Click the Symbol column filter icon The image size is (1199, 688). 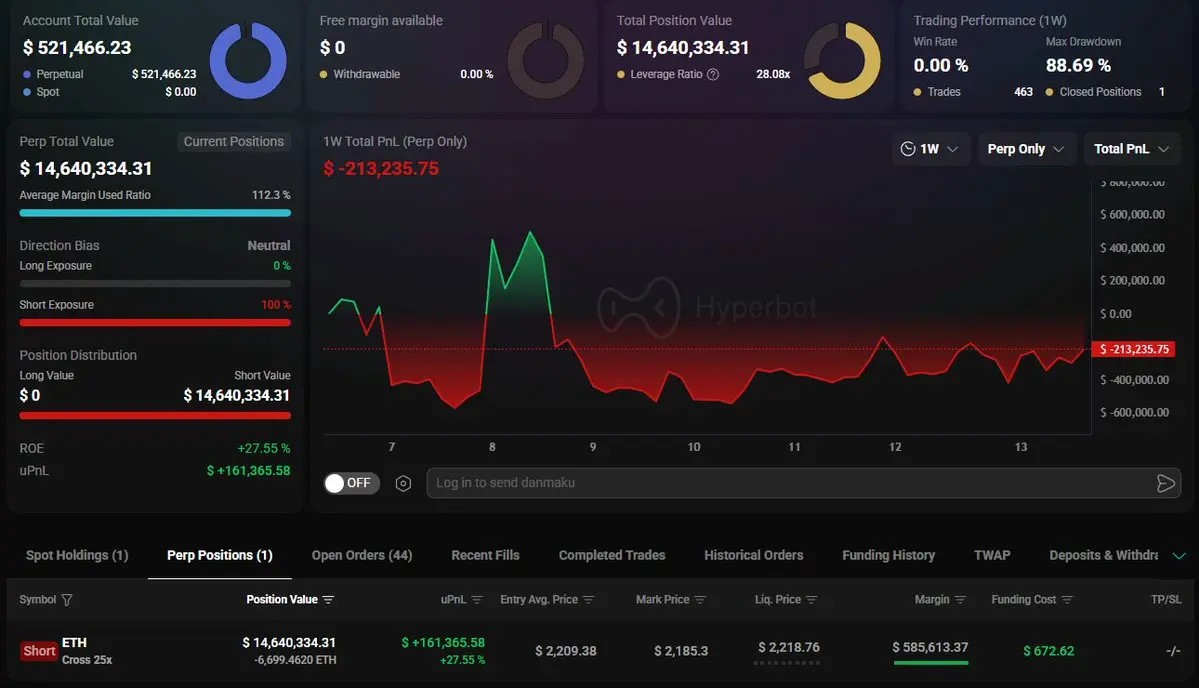(67, 600)
